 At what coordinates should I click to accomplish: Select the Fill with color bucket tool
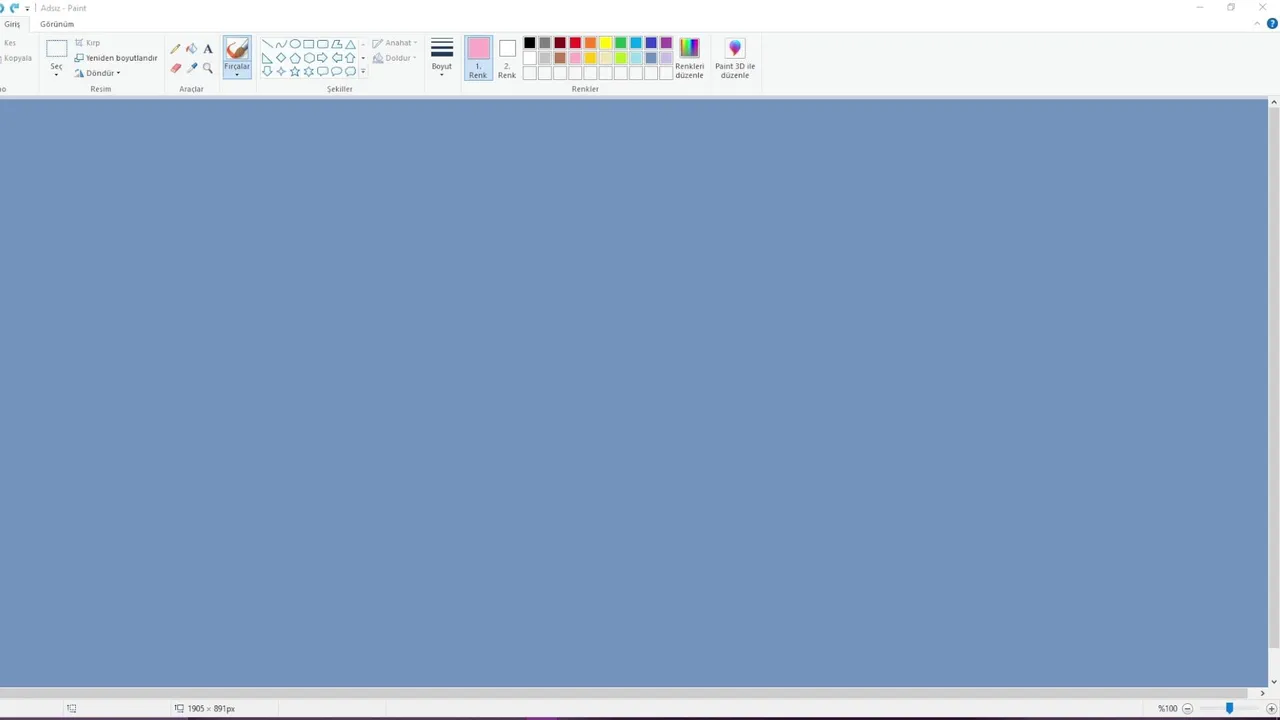[191, 48]
